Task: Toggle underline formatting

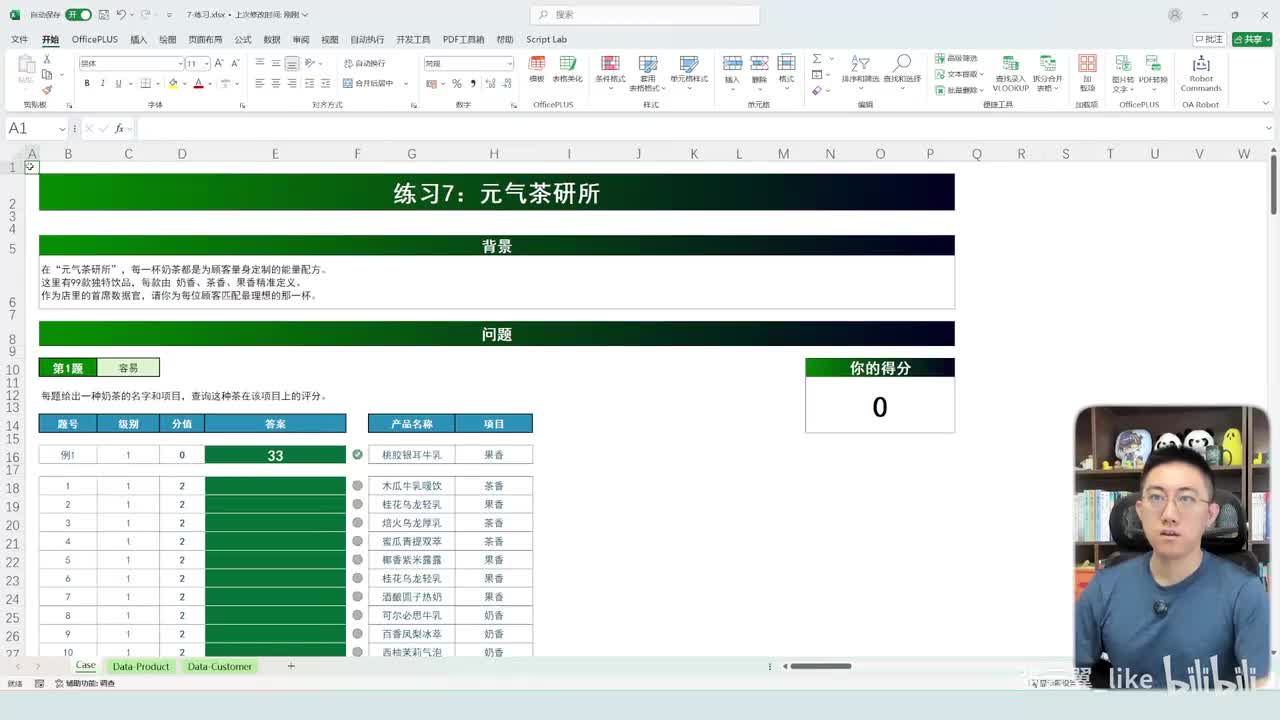Action: 118,83
